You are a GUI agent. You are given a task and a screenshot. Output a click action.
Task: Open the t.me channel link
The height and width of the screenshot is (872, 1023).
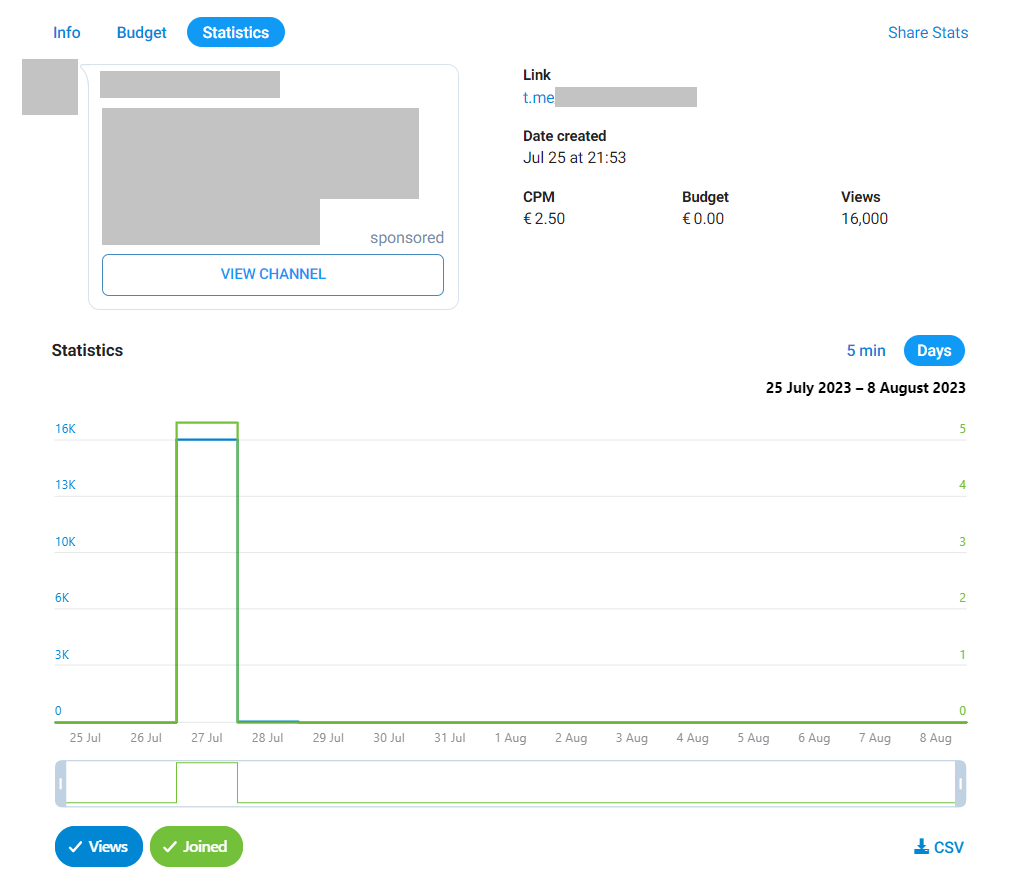coord(609,97)
